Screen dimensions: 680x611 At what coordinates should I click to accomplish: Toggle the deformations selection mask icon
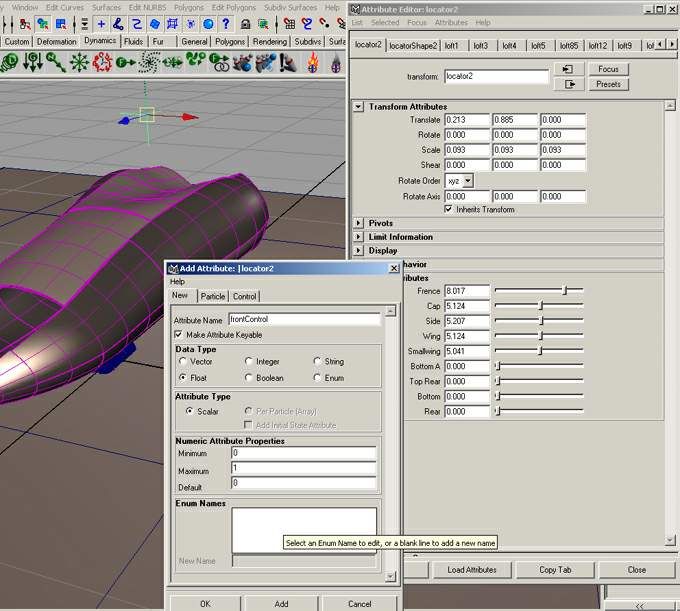(172, 24)
